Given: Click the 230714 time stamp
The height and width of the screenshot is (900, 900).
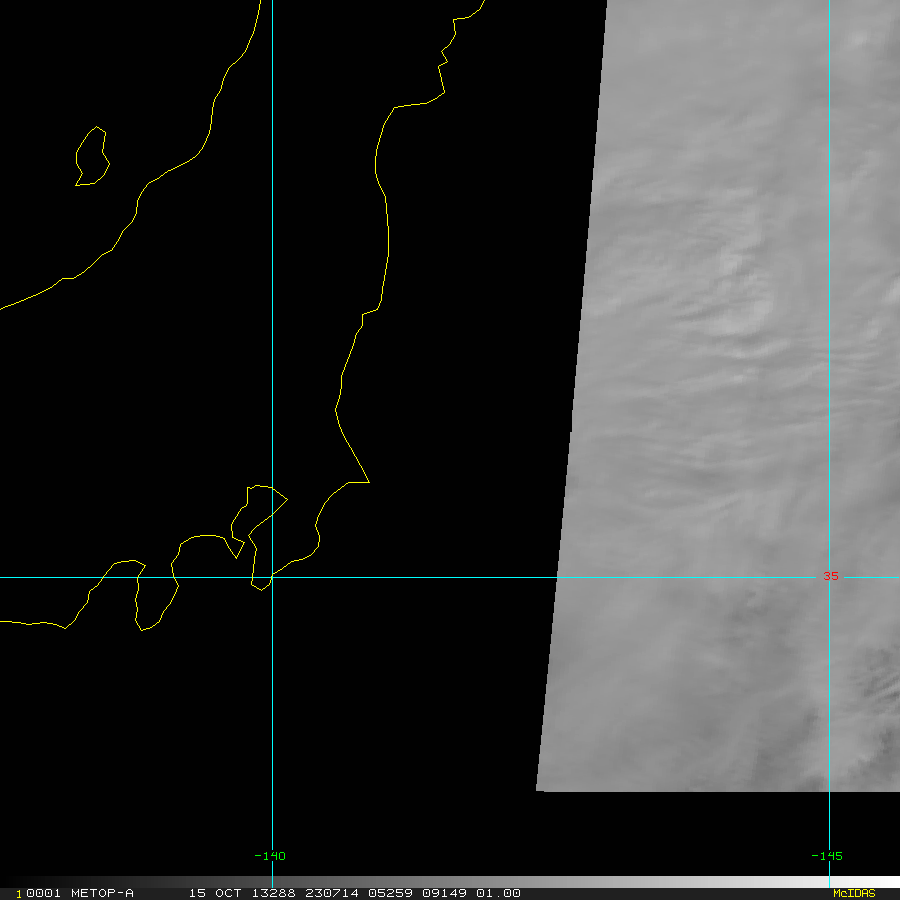Looking at the screenshot, I should coord(332,893).
